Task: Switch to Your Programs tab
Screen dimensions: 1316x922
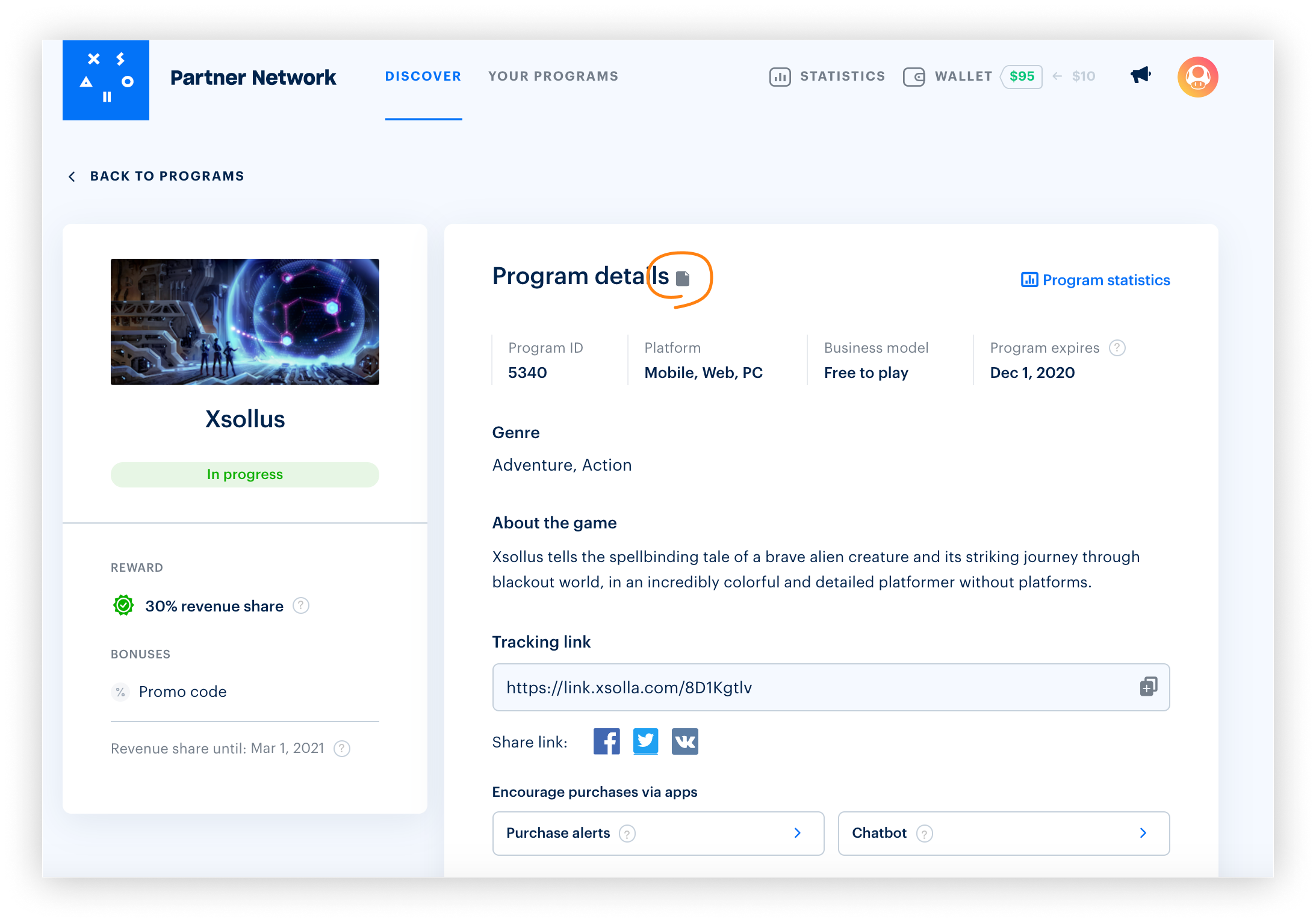Action: click(x=553, y=76)
